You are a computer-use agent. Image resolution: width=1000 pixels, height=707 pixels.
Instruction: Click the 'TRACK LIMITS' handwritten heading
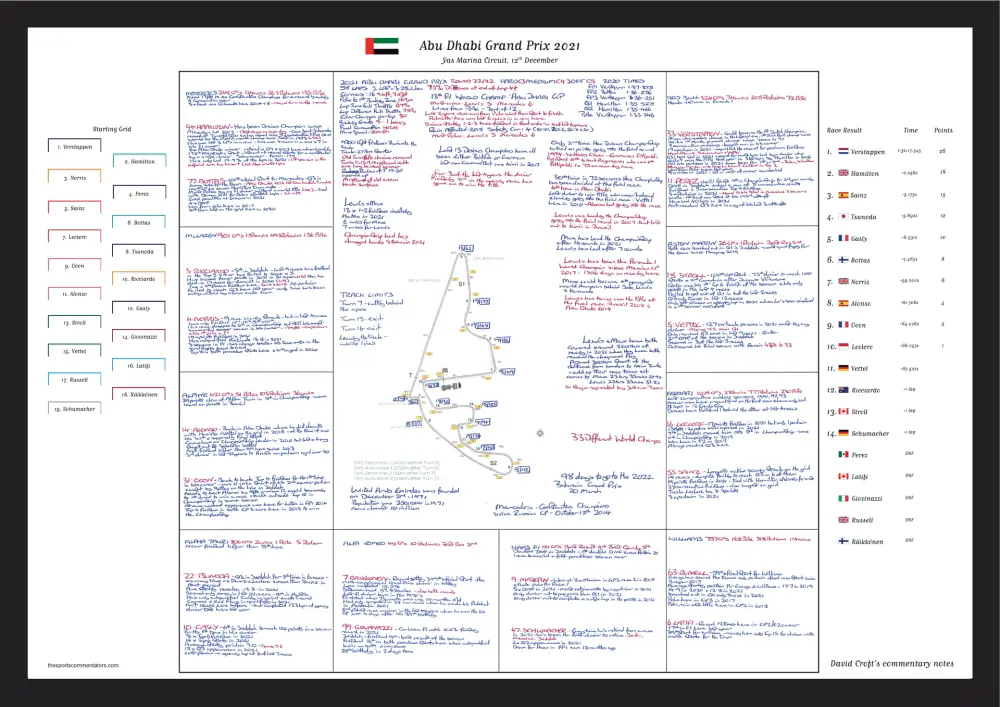(365, 295)
